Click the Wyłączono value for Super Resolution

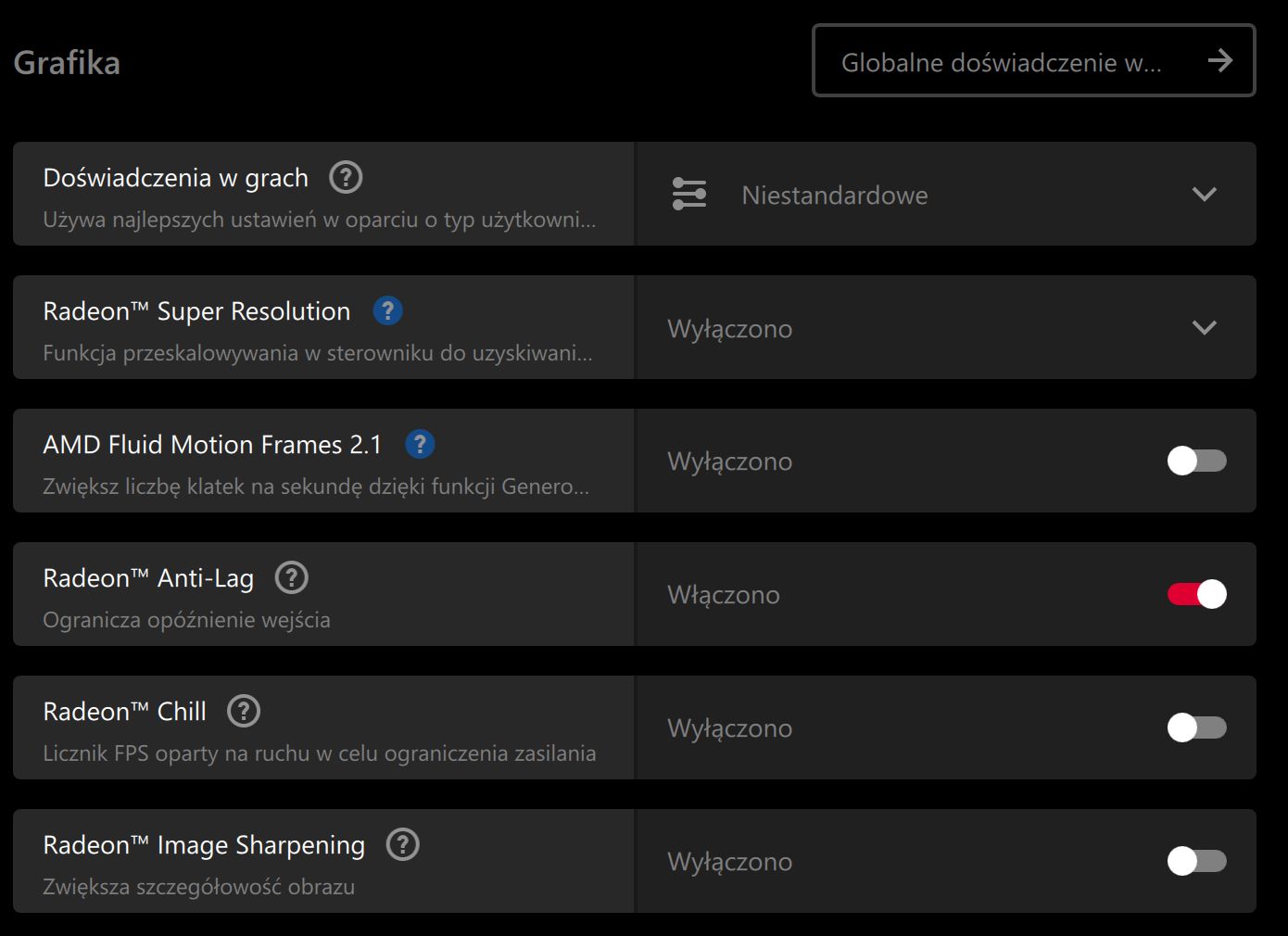click(x=729, y=329)
